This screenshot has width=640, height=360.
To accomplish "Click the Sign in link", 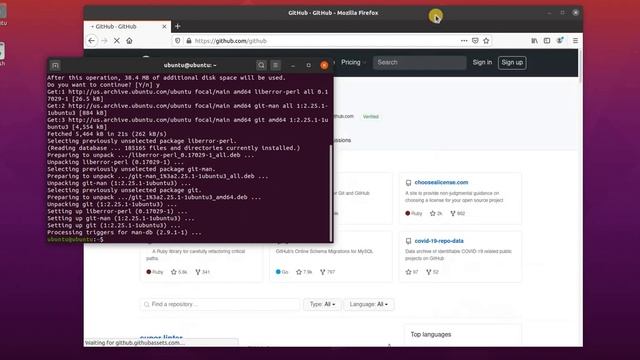I will point(482,62).
